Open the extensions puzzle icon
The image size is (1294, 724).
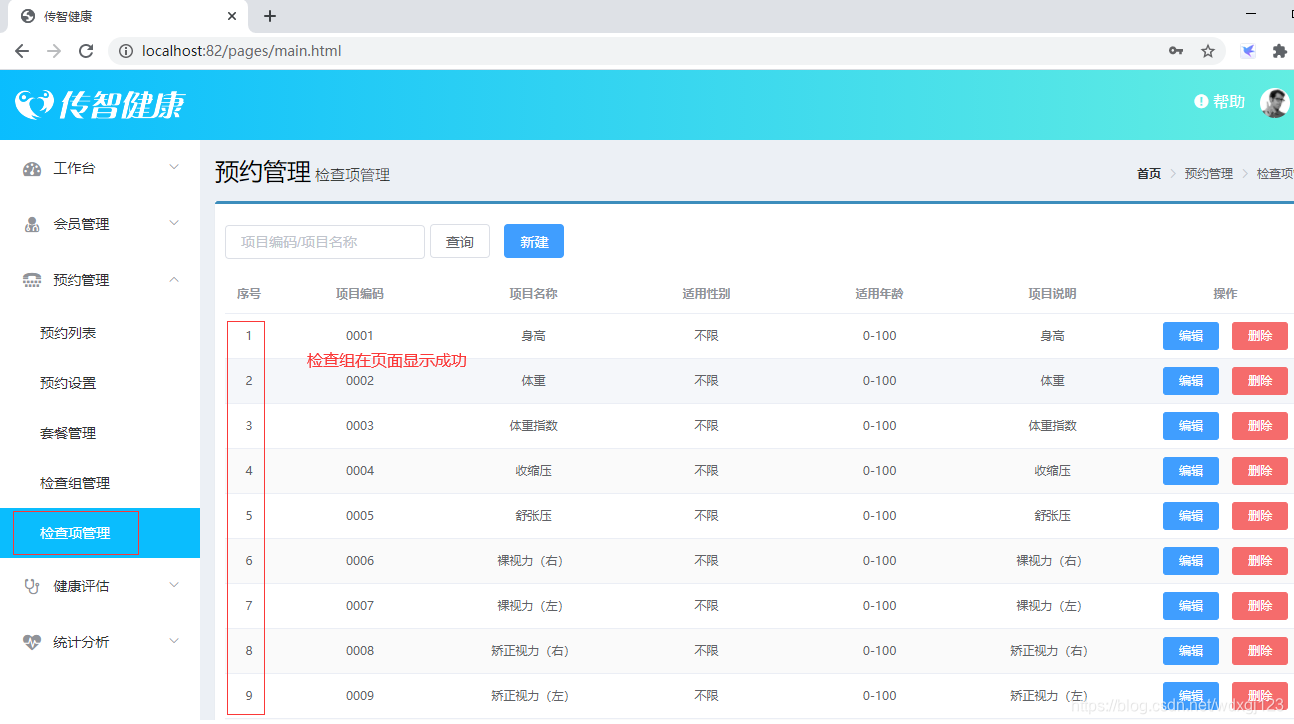[x=1279, y=51]
